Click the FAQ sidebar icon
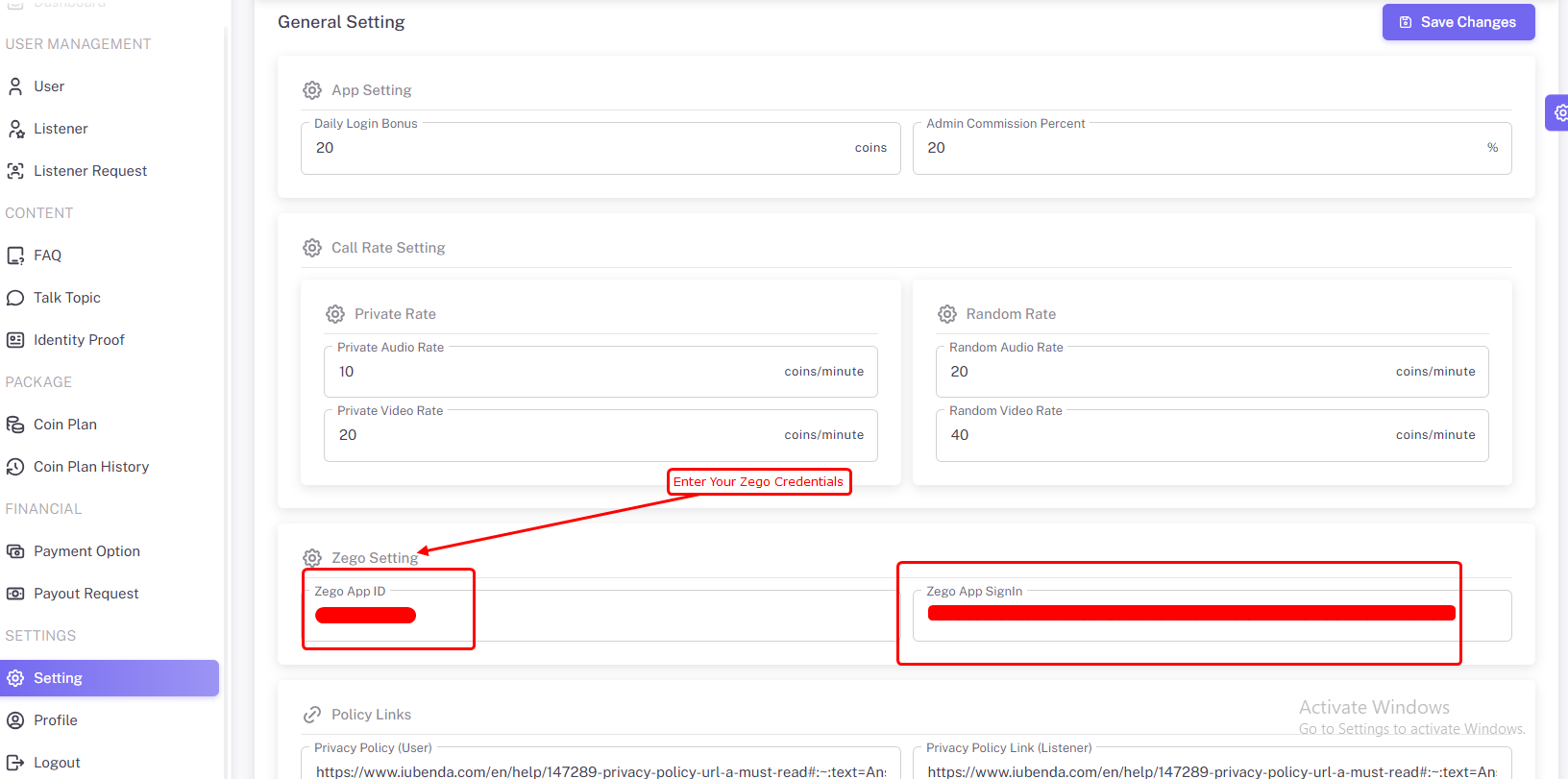This screenshot has height=779, width=1568. [x=15, y=256]
